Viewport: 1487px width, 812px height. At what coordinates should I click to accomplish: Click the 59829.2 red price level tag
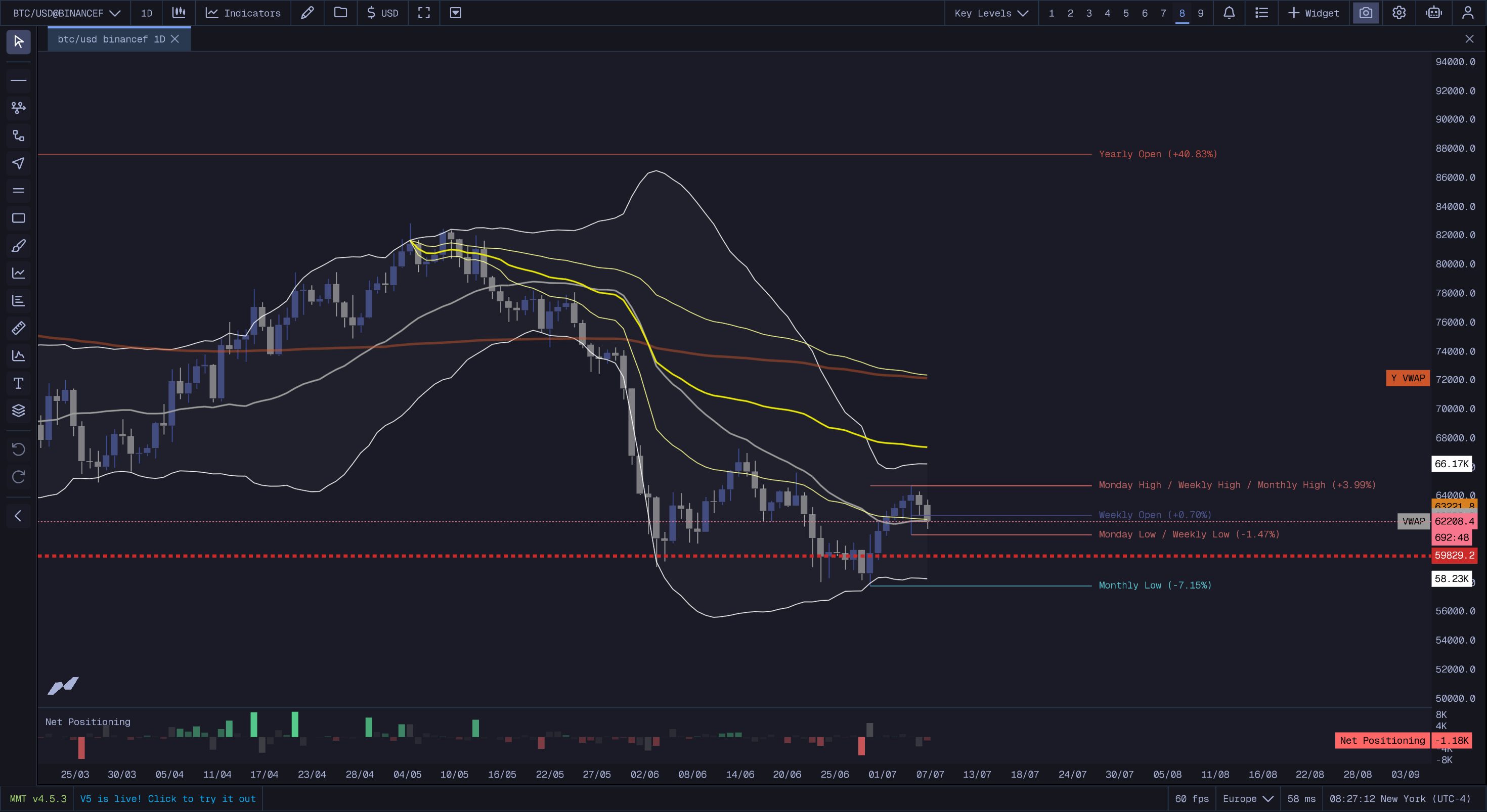click(1454, 555)
